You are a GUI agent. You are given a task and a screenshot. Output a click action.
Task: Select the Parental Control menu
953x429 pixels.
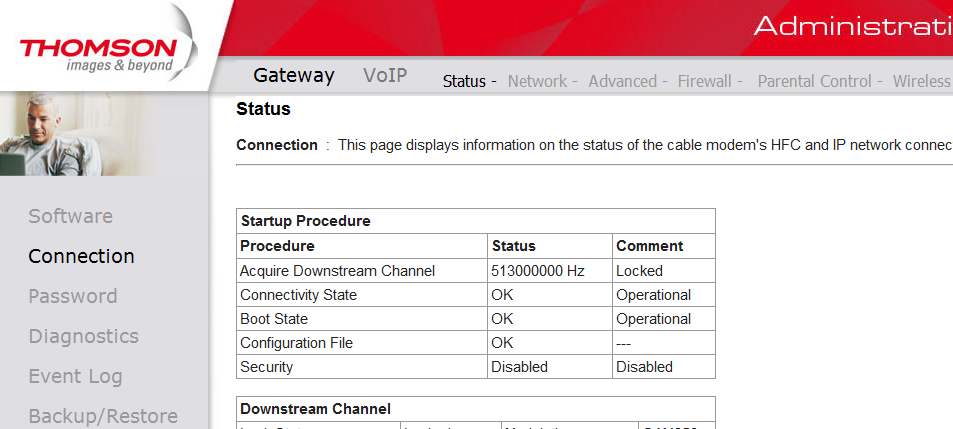(815, 82)
